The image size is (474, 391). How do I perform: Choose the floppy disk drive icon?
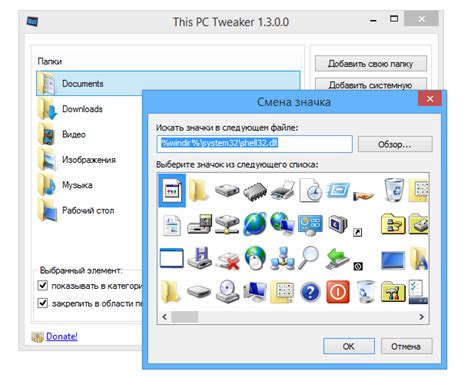coord(199,258)
